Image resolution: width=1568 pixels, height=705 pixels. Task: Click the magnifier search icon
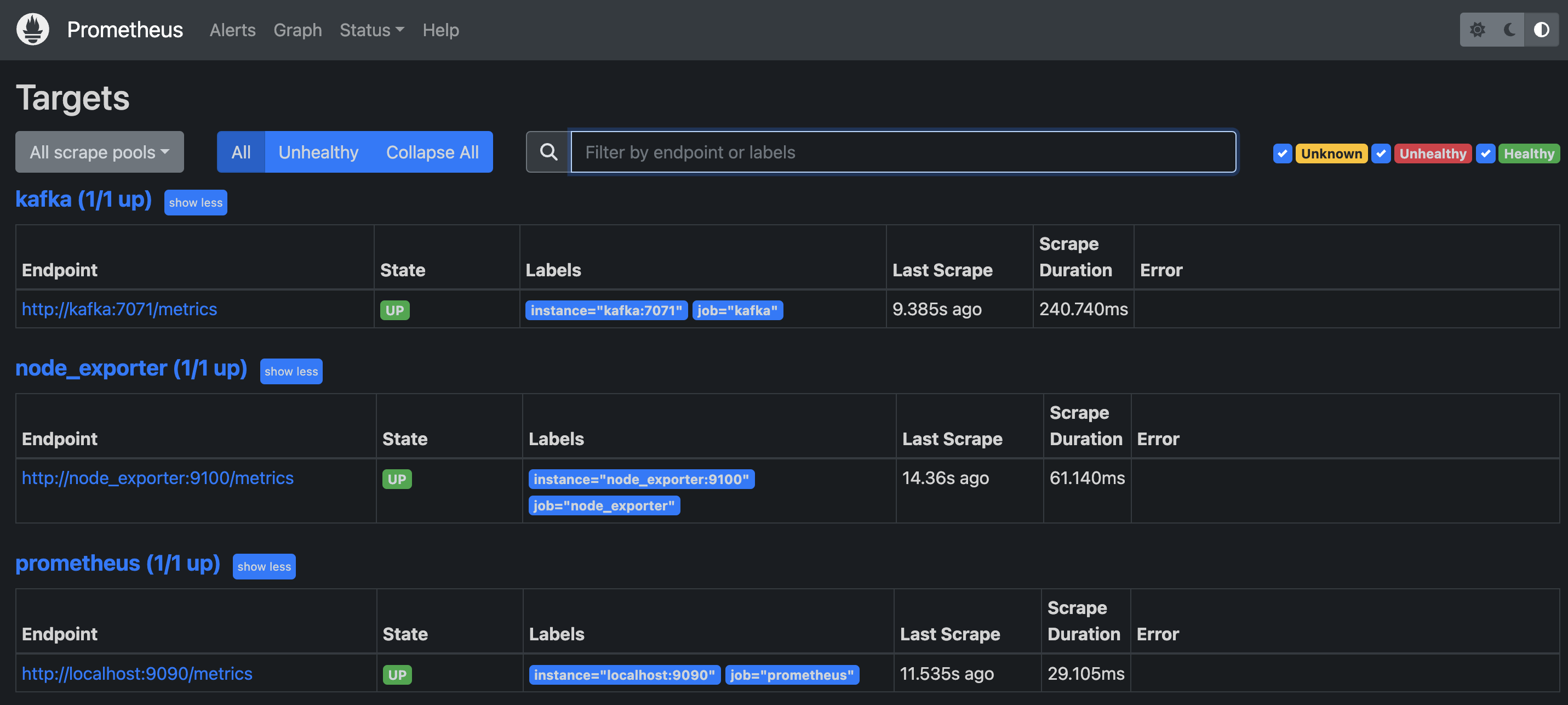548,152
